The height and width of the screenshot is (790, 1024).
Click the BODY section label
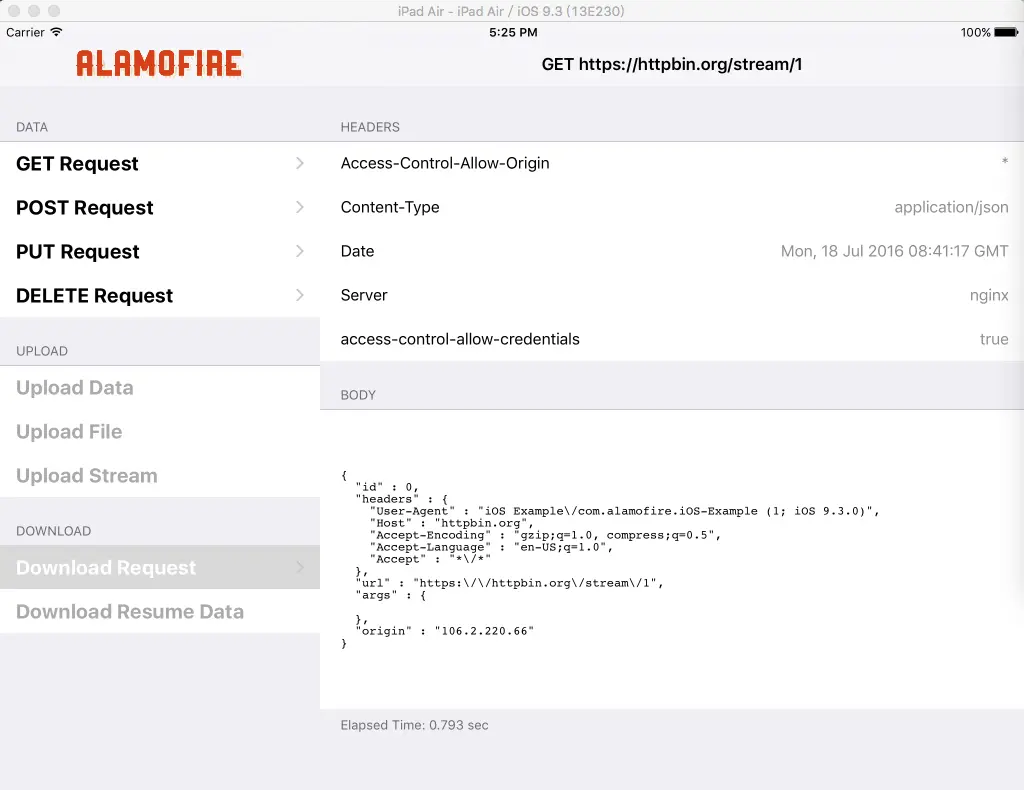click(x=358, y=395)
